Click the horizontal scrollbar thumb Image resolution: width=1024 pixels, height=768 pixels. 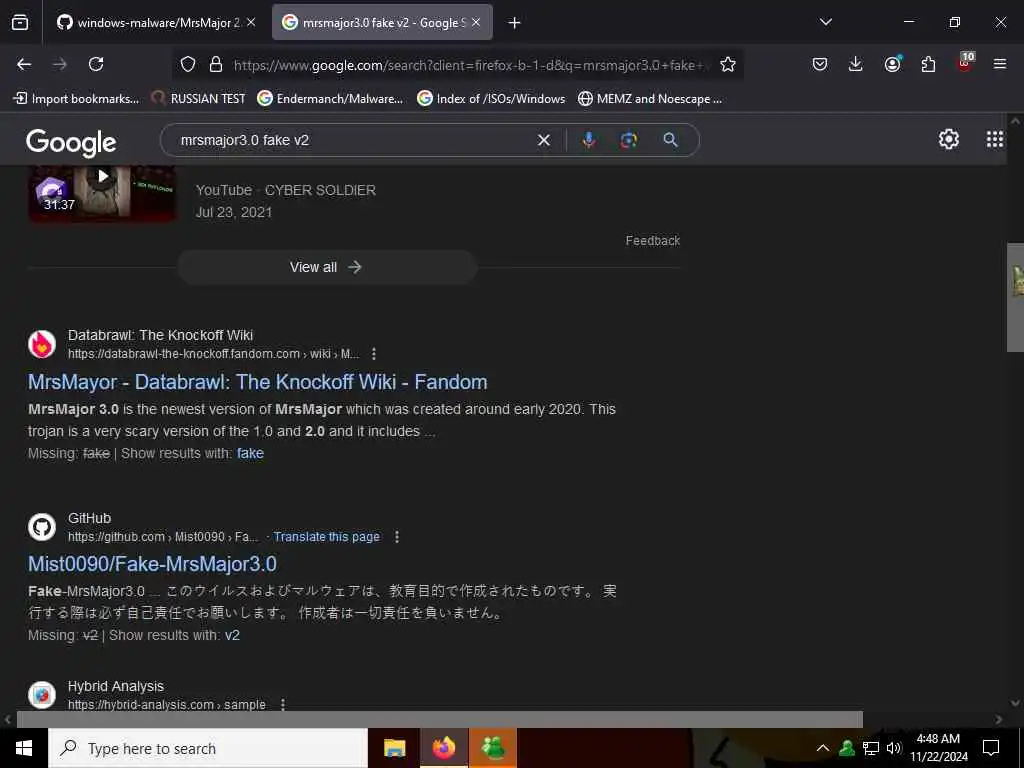440,719
